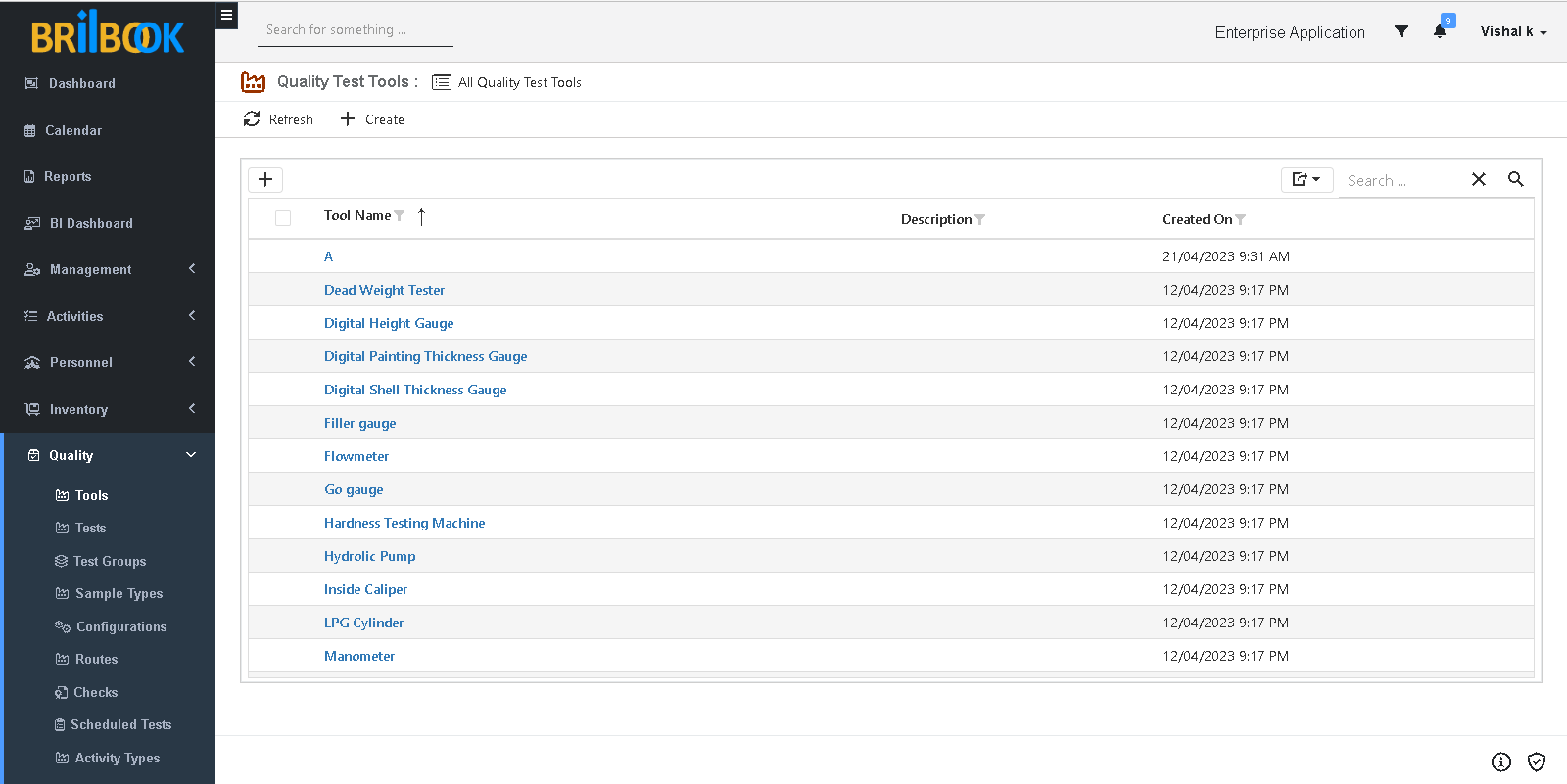Click the hamburger menu icon to collapse sidebar
Screen dimensions: 1567x784
[x=226, y=15]
